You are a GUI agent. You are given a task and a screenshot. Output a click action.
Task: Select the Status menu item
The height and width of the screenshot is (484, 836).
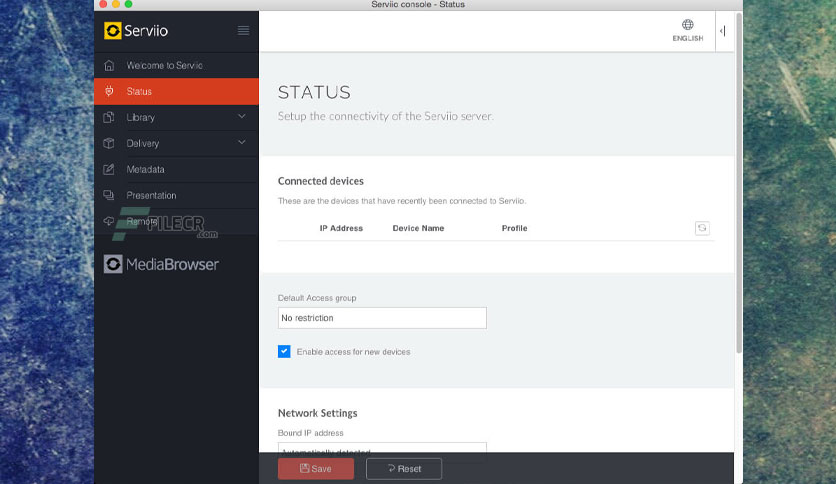pos(176,91)
